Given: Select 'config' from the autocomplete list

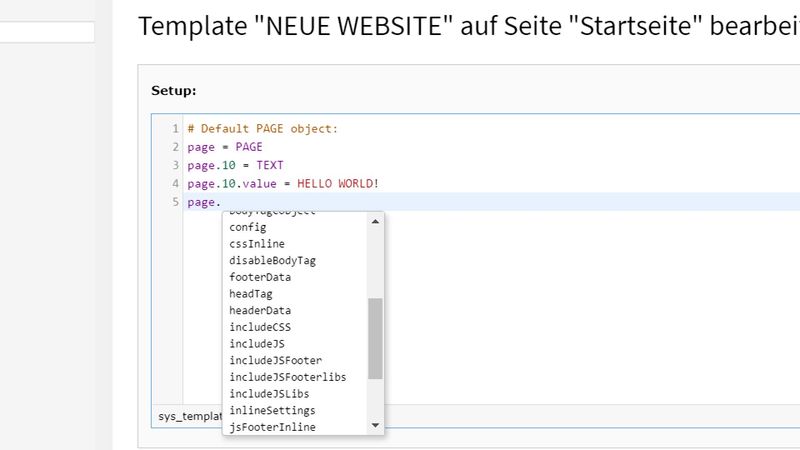Looking at the screenshot, I should (x=248, y=227).
